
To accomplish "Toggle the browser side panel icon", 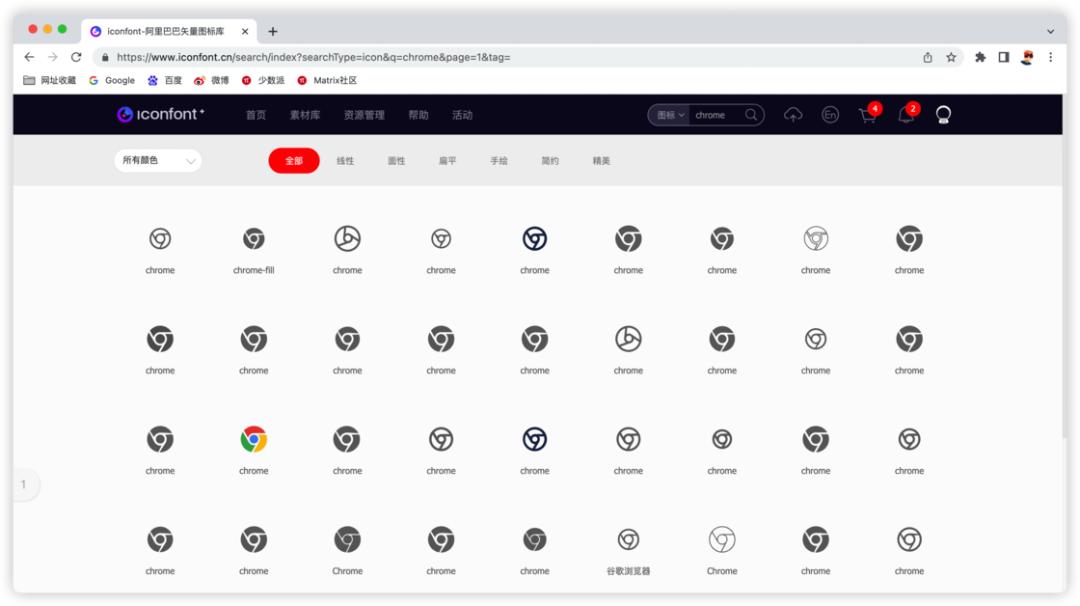I will [1004, 57].
